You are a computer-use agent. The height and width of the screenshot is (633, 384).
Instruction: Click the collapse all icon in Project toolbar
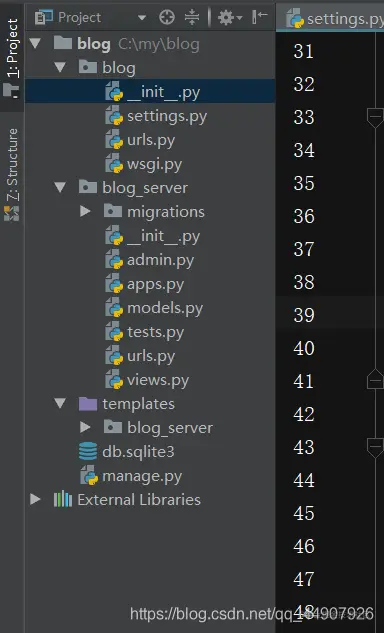coord(192,17)
